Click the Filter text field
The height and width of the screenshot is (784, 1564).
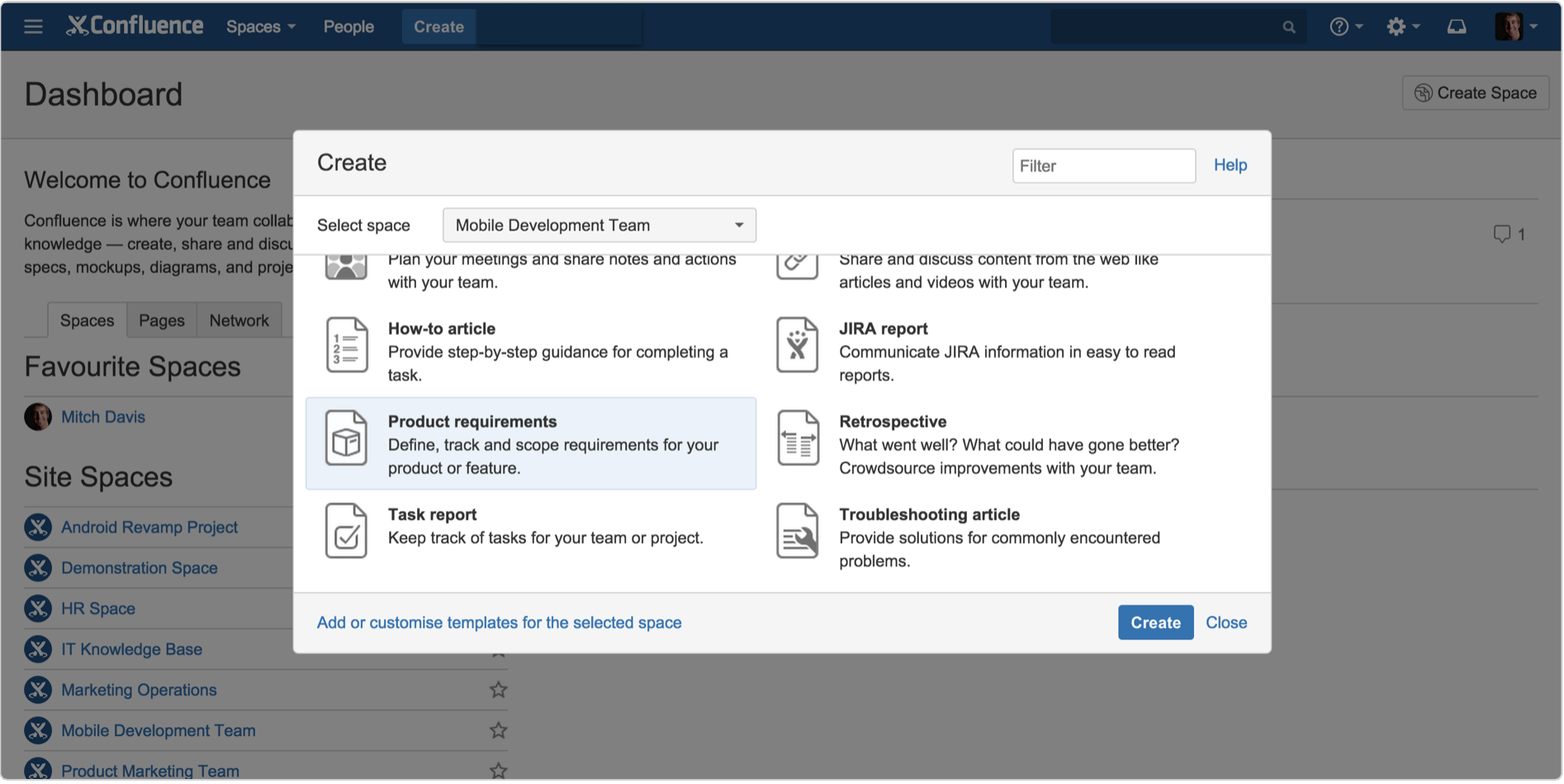pos(1103,166)
